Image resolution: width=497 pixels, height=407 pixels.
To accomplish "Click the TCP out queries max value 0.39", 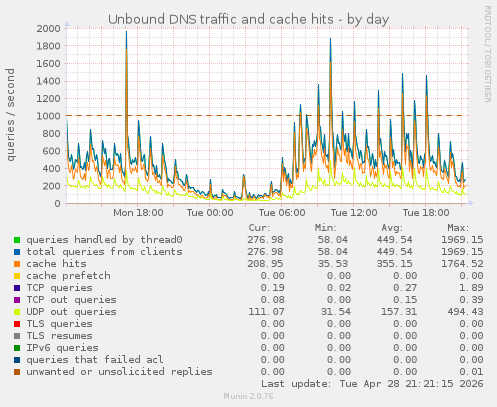I will tap(471, 300).
